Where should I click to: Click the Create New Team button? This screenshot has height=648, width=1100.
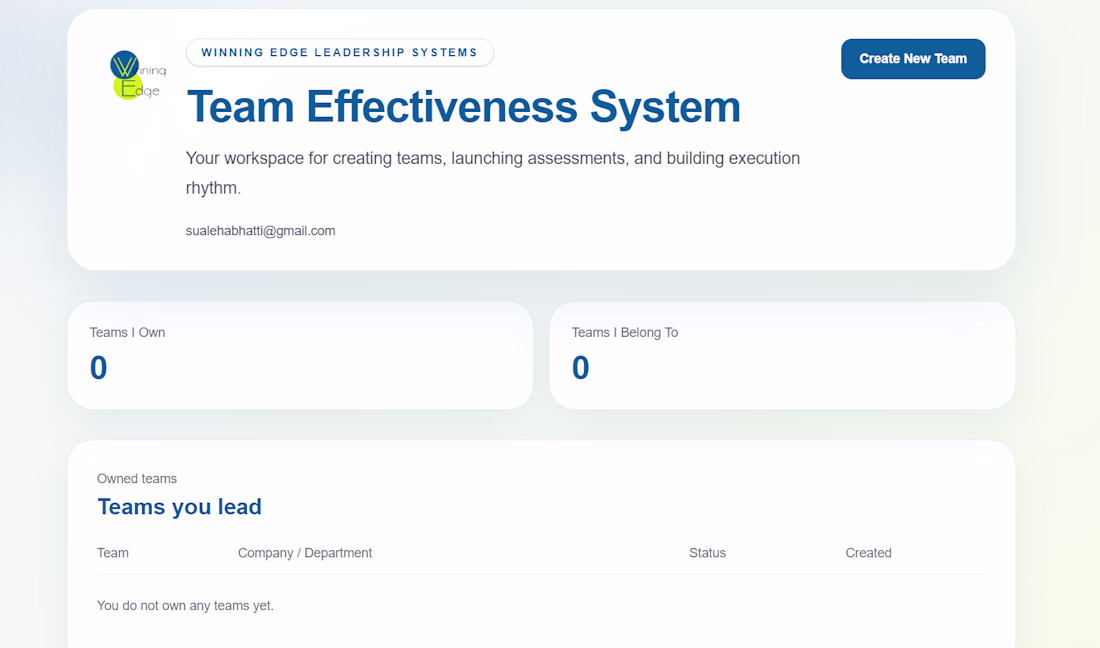(x=913, y=59)
